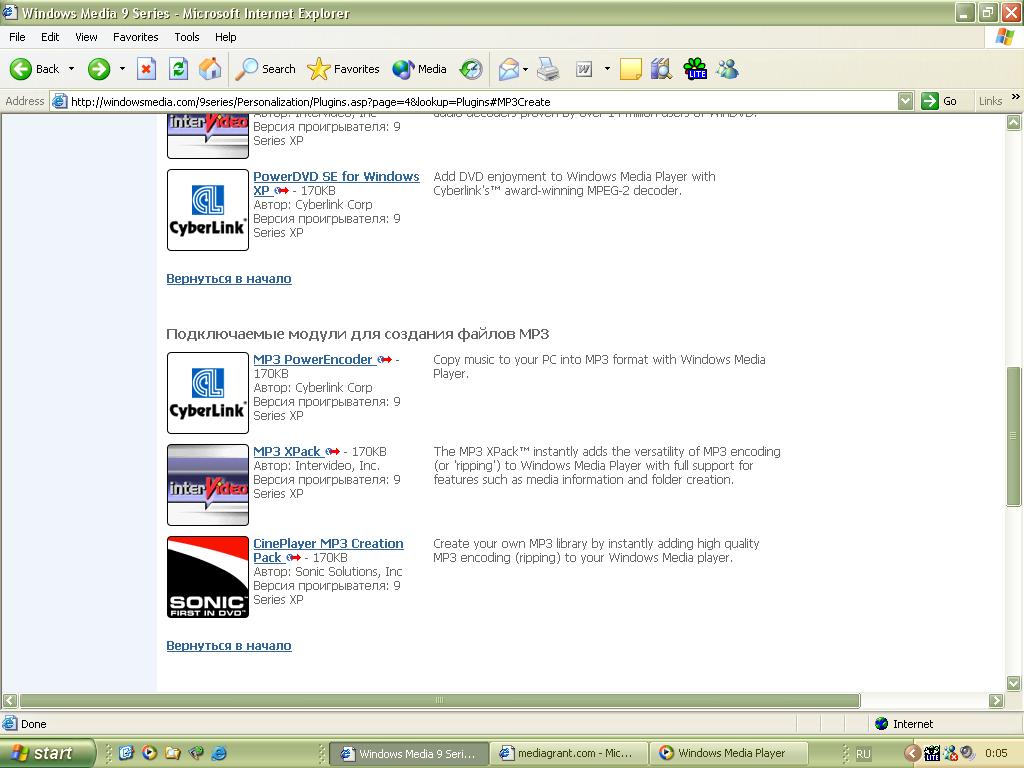Open the Mail toolbar icon
Screen dimensions: 1024x768
(x=508, y=69)
